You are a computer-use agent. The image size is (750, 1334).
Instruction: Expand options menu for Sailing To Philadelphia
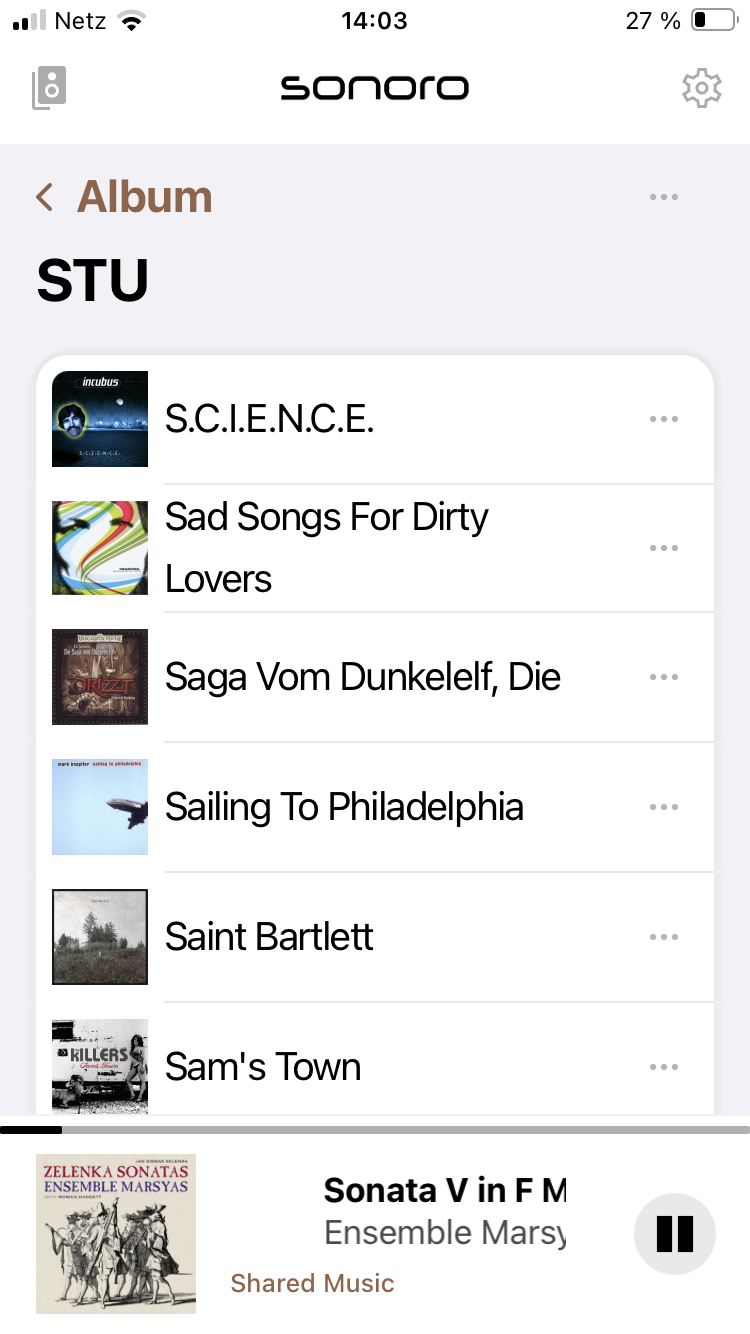tap(664, 807)
